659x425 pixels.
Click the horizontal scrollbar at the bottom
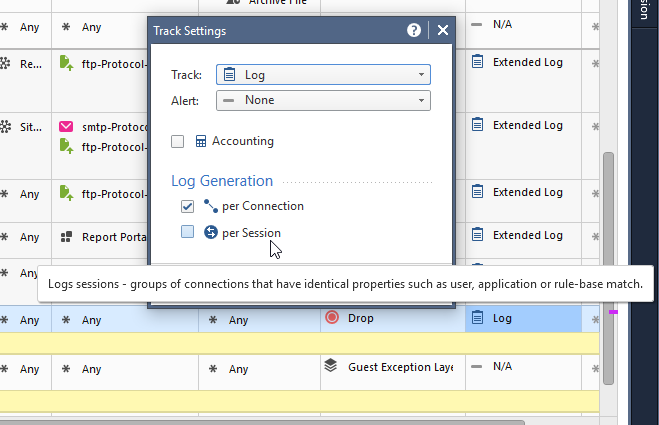tap(261, 422)
